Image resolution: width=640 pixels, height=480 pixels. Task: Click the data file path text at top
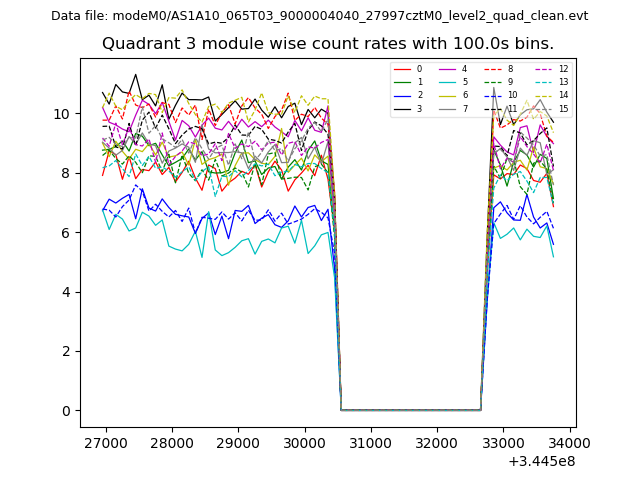point(319,16)
